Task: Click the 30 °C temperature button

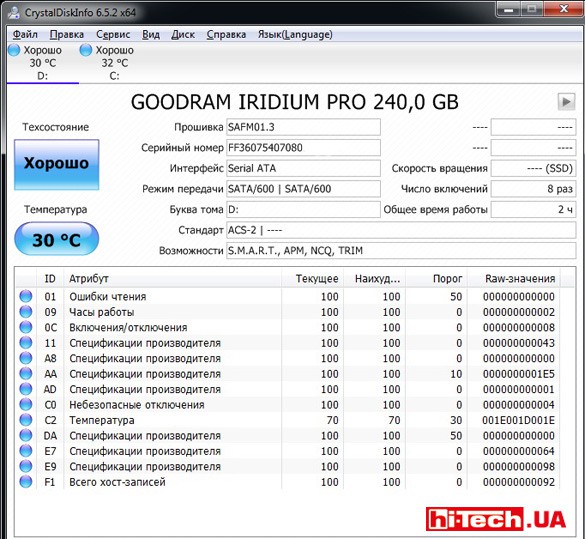Action: (56, 239)
